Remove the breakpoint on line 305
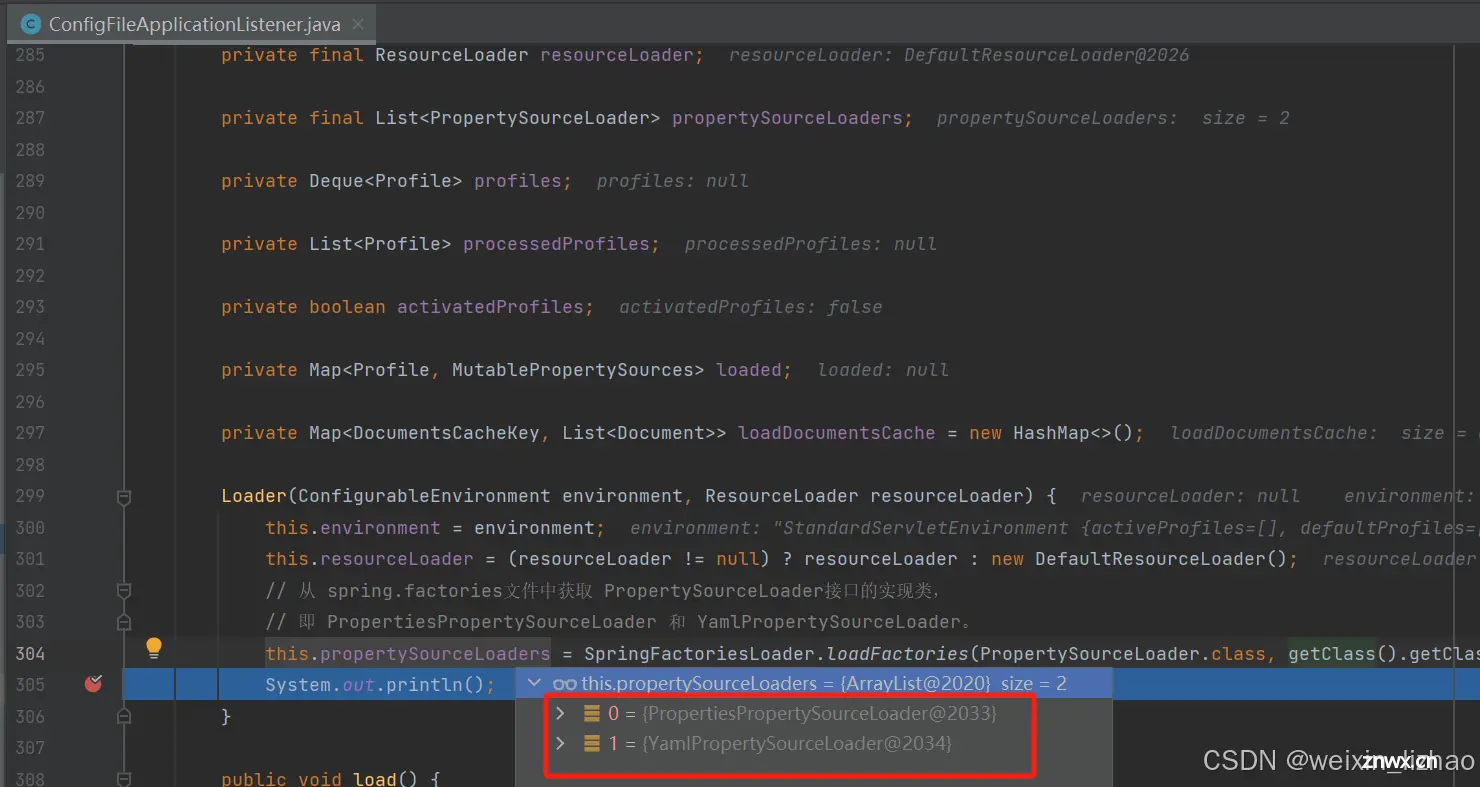This screenshot has width=1480, height=787. 94,684
